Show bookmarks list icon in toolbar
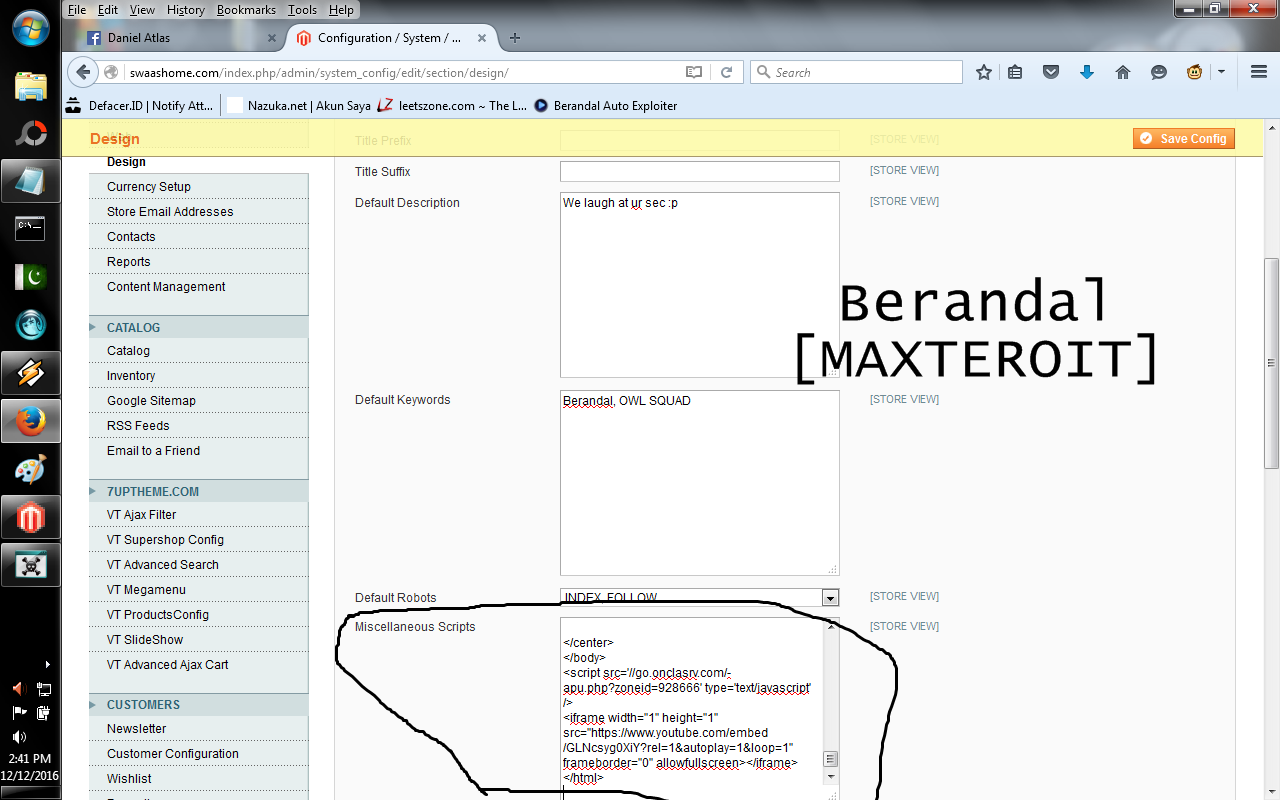Image resolution: width=1280 pixels, height=800 pixels. pyautogui.click(x=1015, y=72)
